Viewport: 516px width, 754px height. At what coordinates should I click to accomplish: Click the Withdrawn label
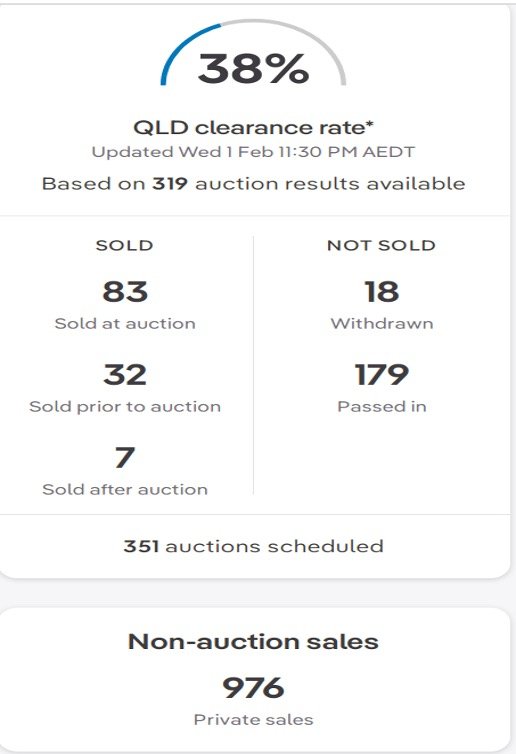[382, 324]
